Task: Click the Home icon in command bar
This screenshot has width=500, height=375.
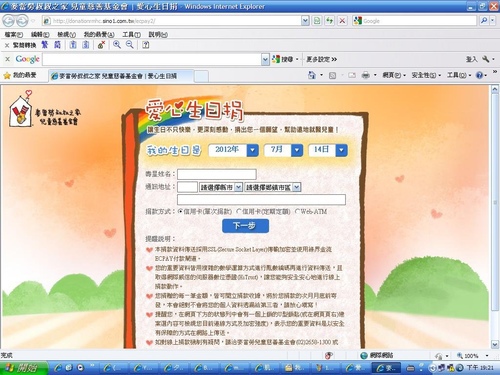Action: click(312, 75)
